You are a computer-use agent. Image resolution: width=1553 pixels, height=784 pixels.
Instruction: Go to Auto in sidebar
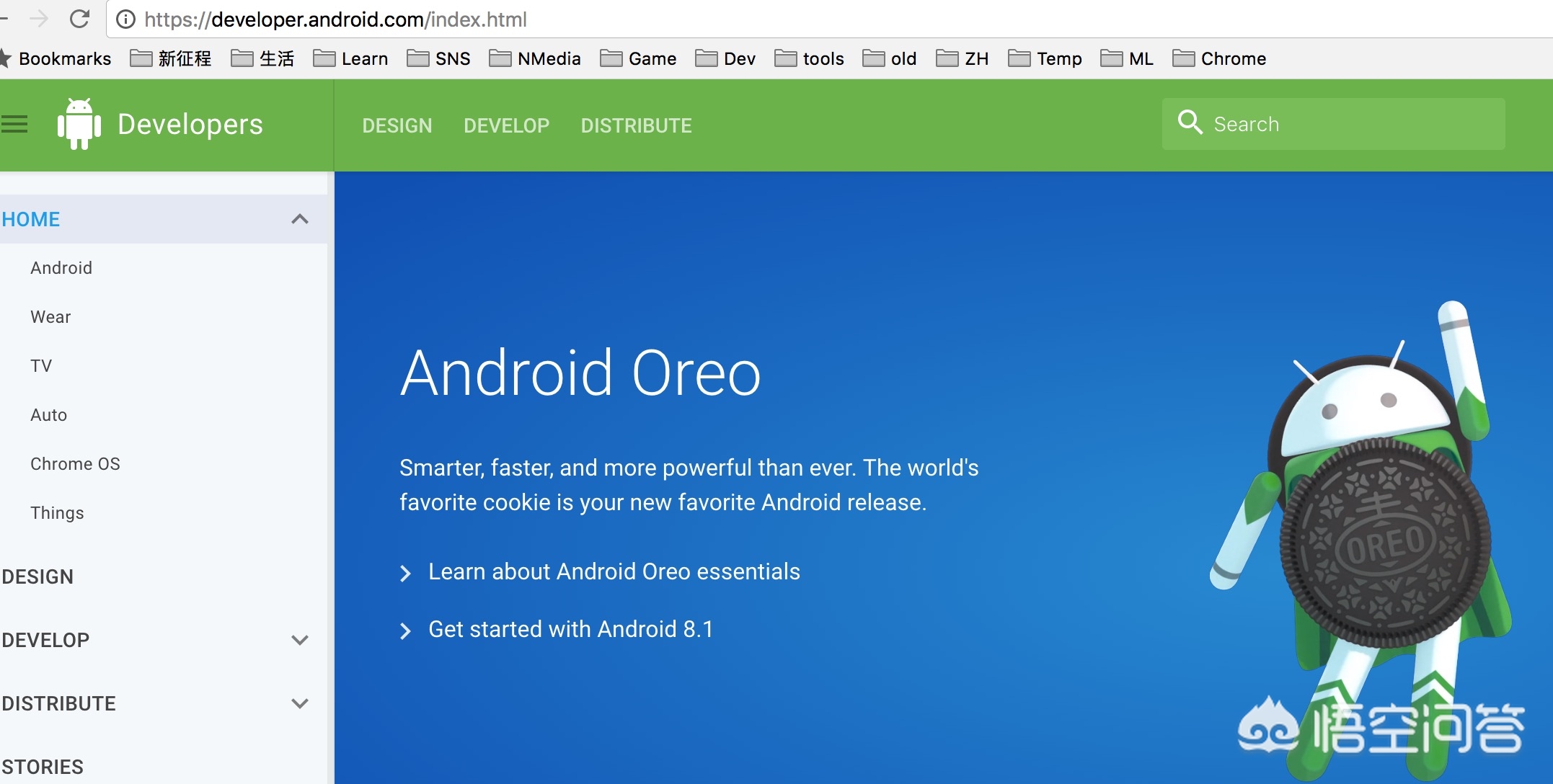click(x=48, y=415)
